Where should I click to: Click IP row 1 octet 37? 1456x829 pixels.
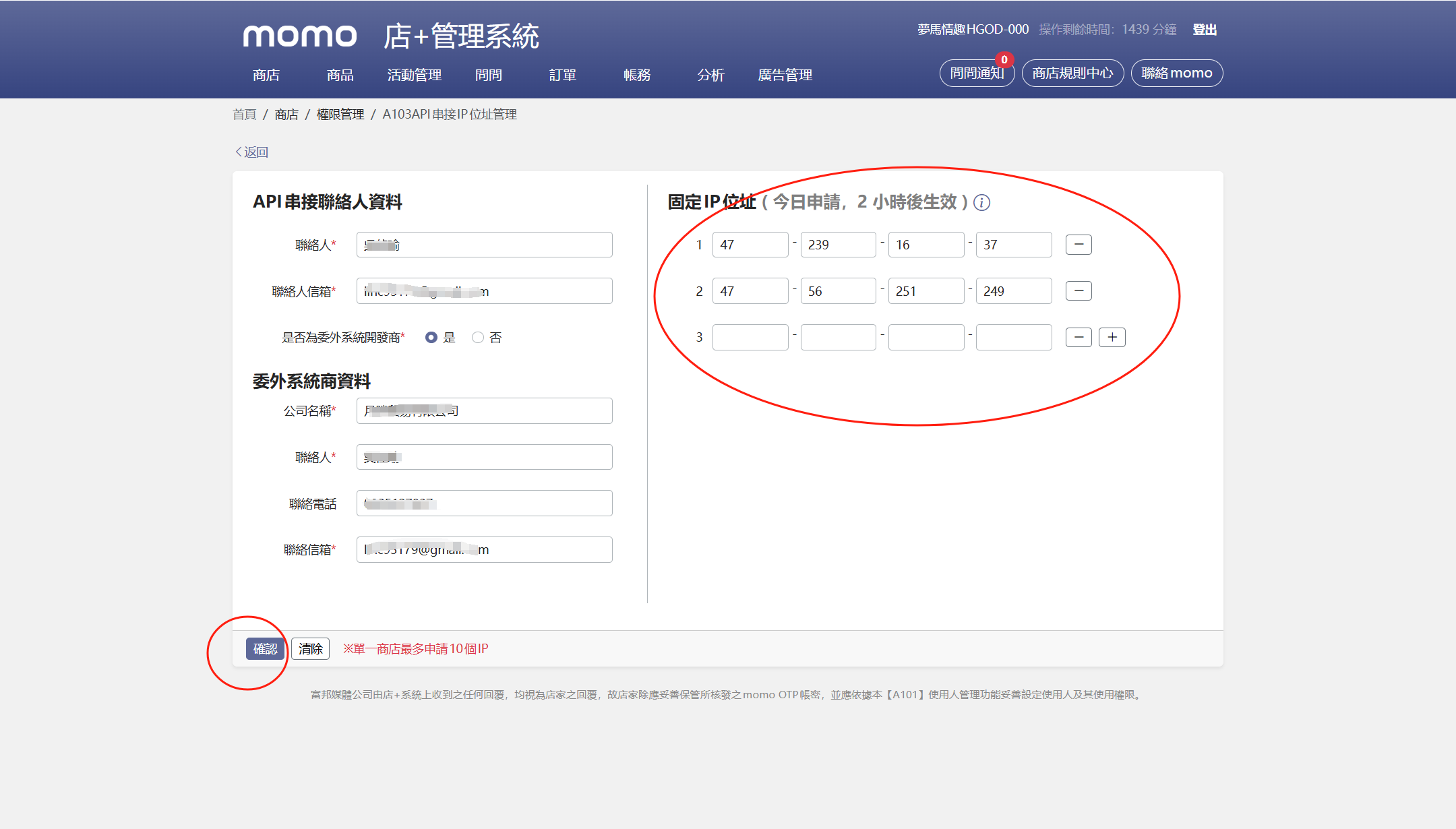click(x=1014, y=245)
